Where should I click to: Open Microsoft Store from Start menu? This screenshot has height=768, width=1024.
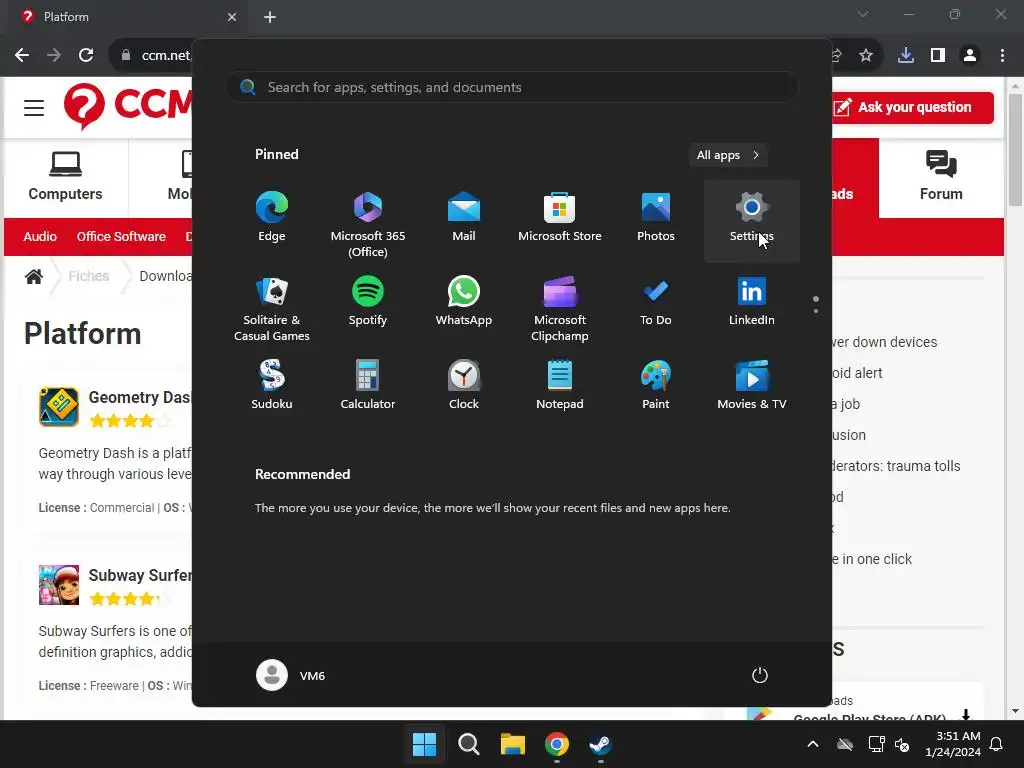(x=560, y=217)
